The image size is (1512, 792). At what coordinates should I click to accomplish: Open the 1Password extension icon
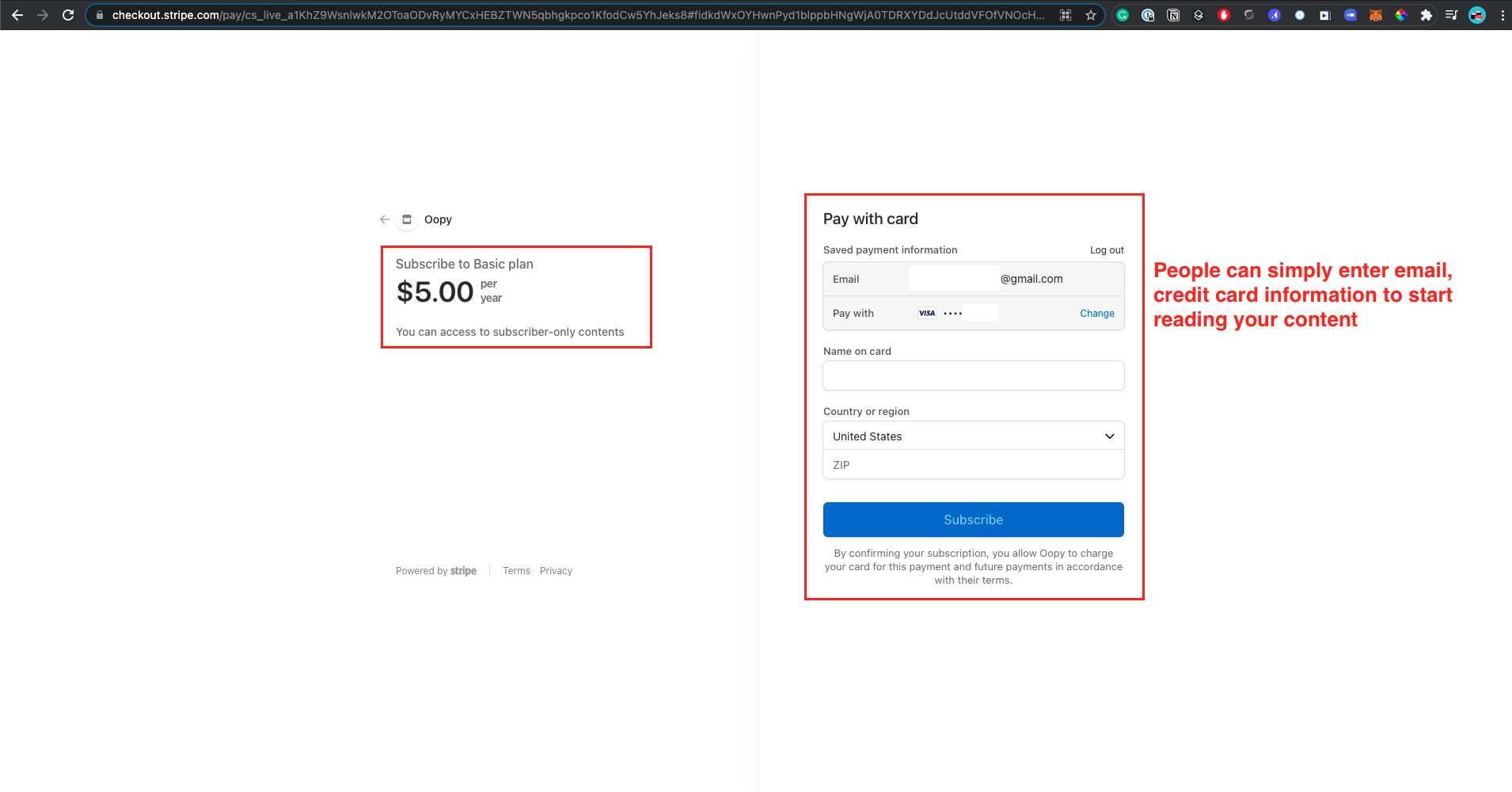[x=1148, y=15]
